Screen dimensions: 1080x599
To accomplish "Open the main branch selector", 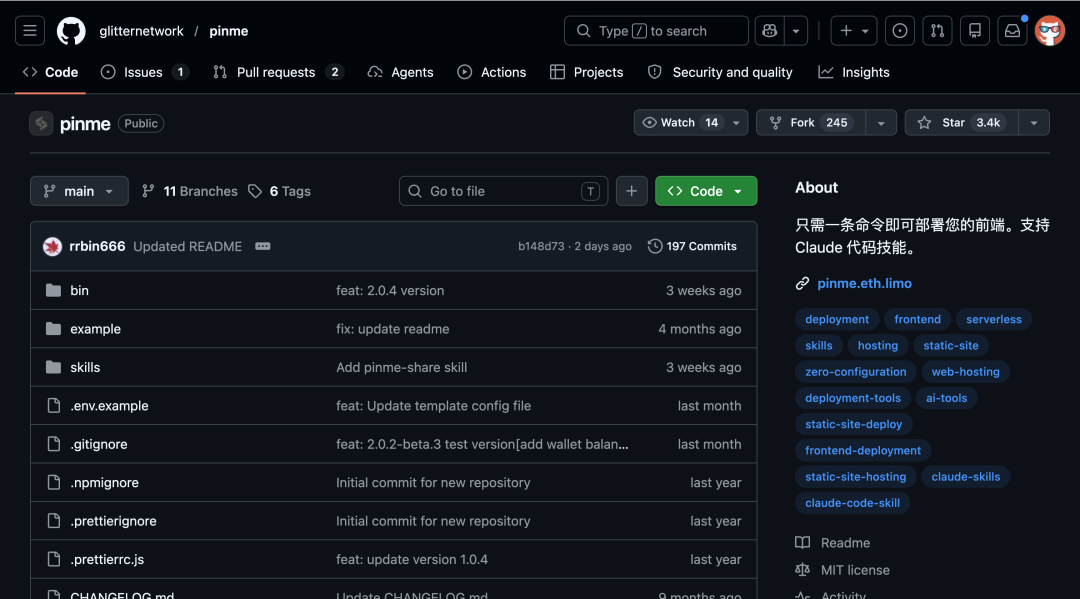I will 79,191.
